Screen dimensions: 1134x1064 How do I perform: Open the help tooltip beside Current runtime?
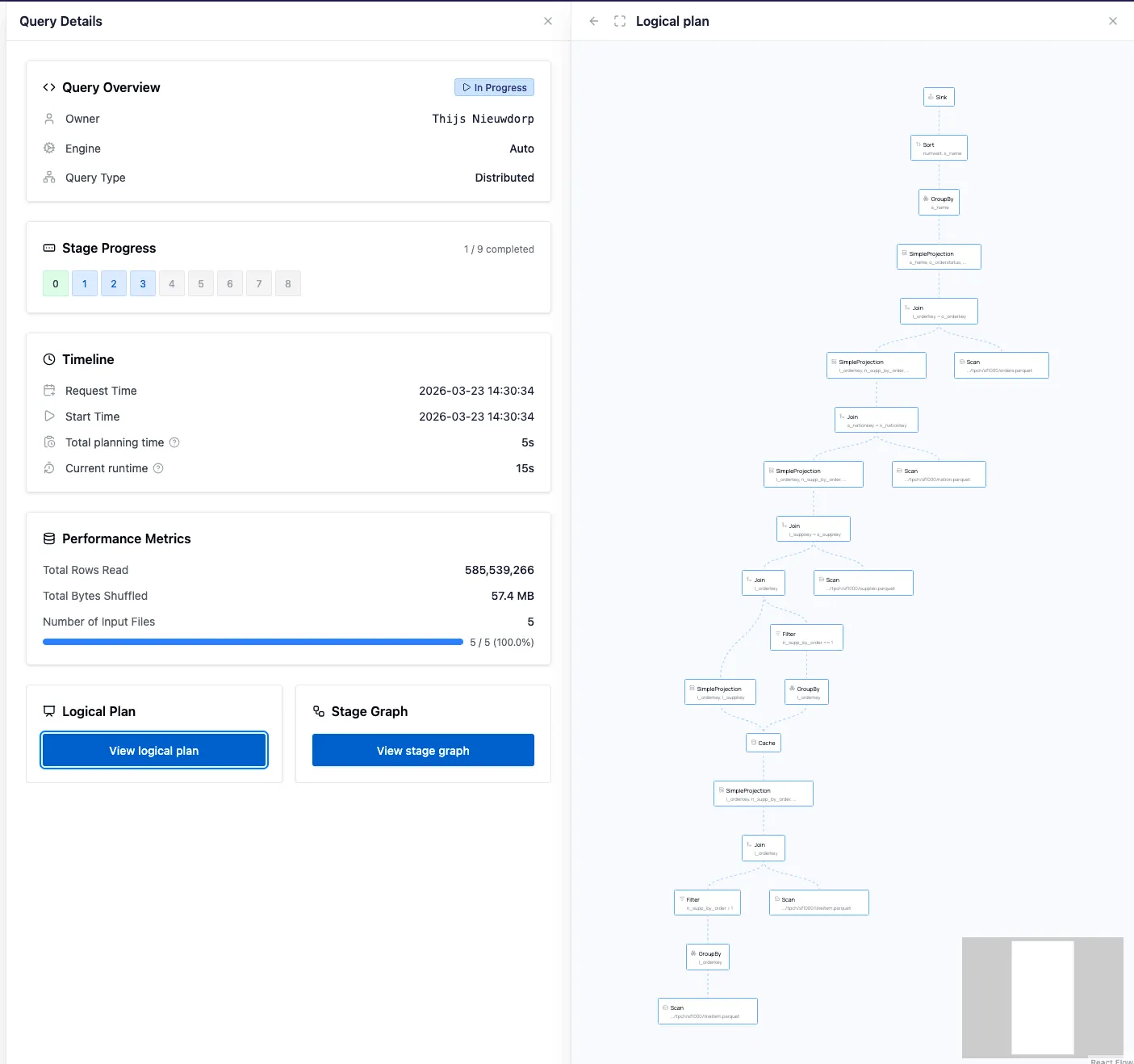[158, 468]
